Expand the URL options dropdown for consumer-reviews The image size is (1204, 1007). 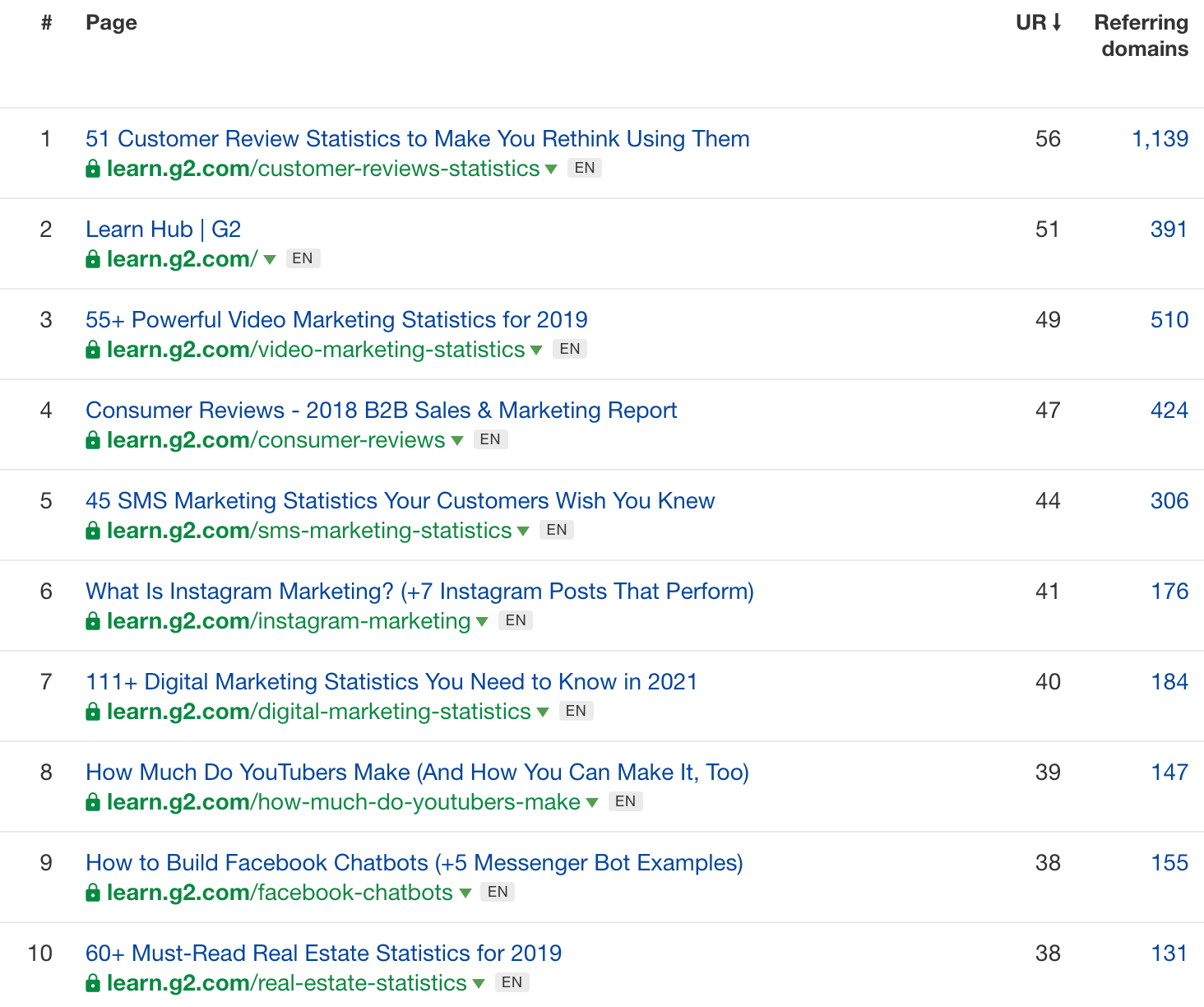coord(457,440)
